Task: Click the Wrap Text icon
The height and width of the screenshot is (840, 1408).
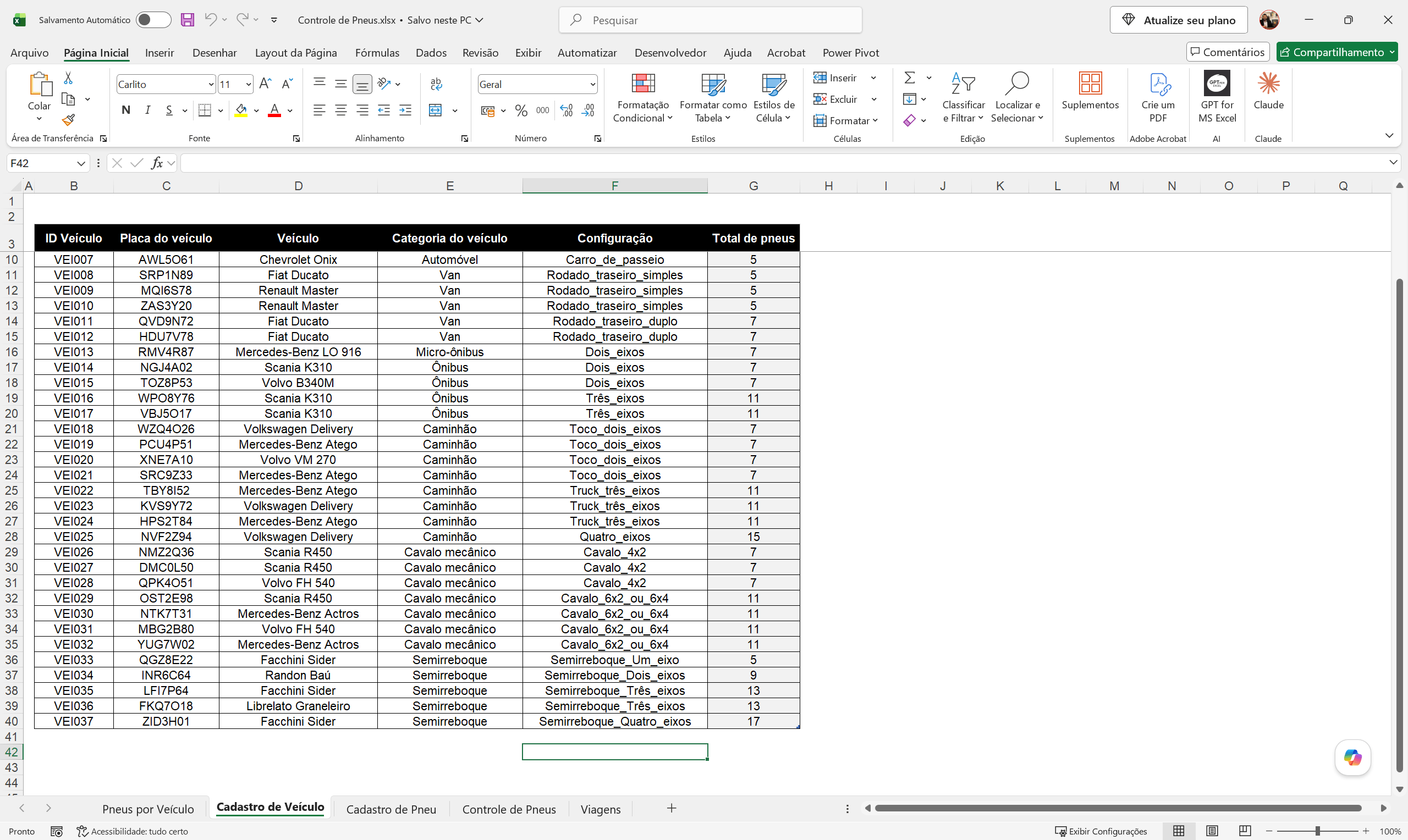Action: (436, 84)
